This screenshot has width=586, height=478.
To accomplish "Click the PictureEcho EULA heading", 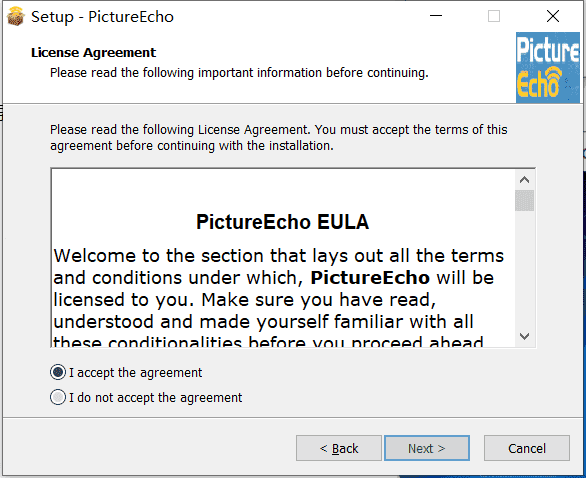I will pos(283,222).
